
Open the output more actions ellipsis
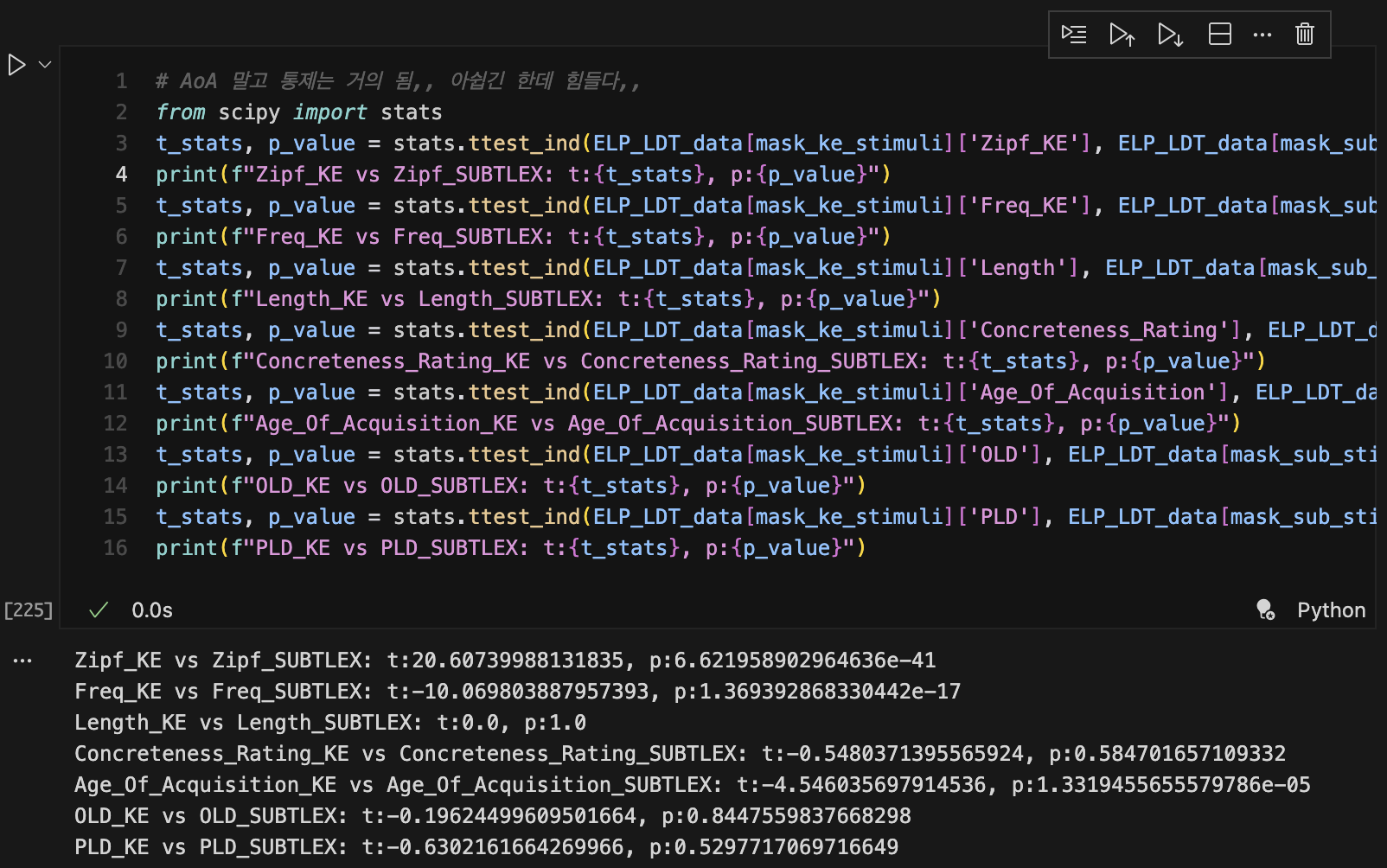(x=22, y=661)
